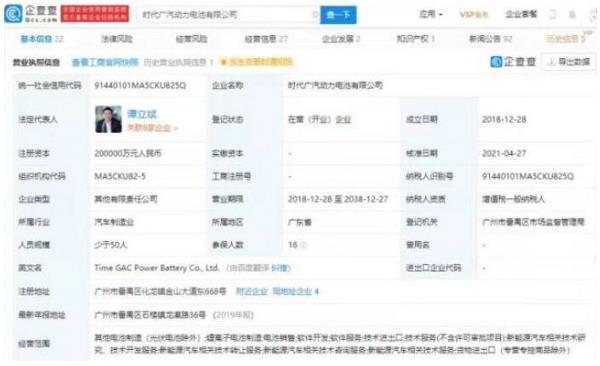Click the red banner beside the logo
Screen dimensions: 600x366
[x=95, y=14]
